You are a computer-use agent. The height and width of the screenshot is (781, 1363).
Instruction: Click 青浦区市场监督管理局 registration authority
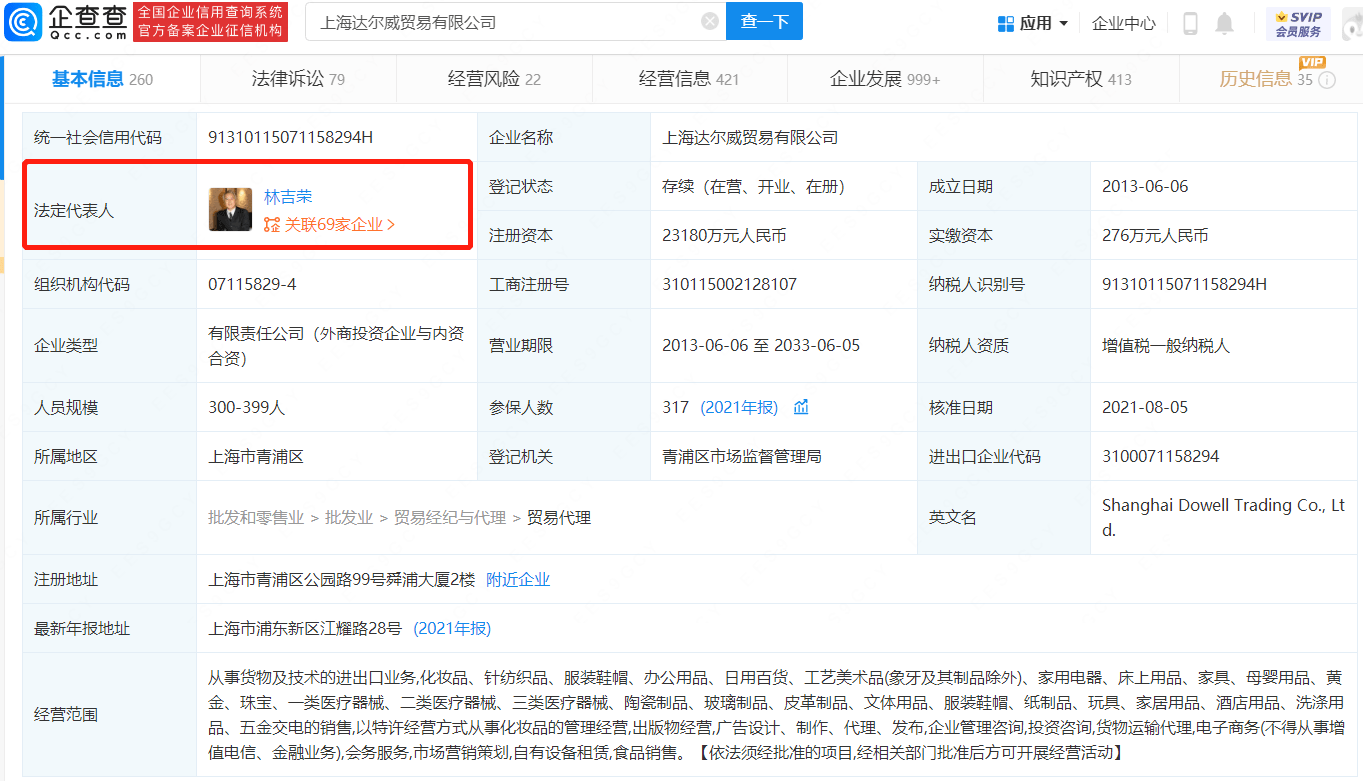click(742, 456)
